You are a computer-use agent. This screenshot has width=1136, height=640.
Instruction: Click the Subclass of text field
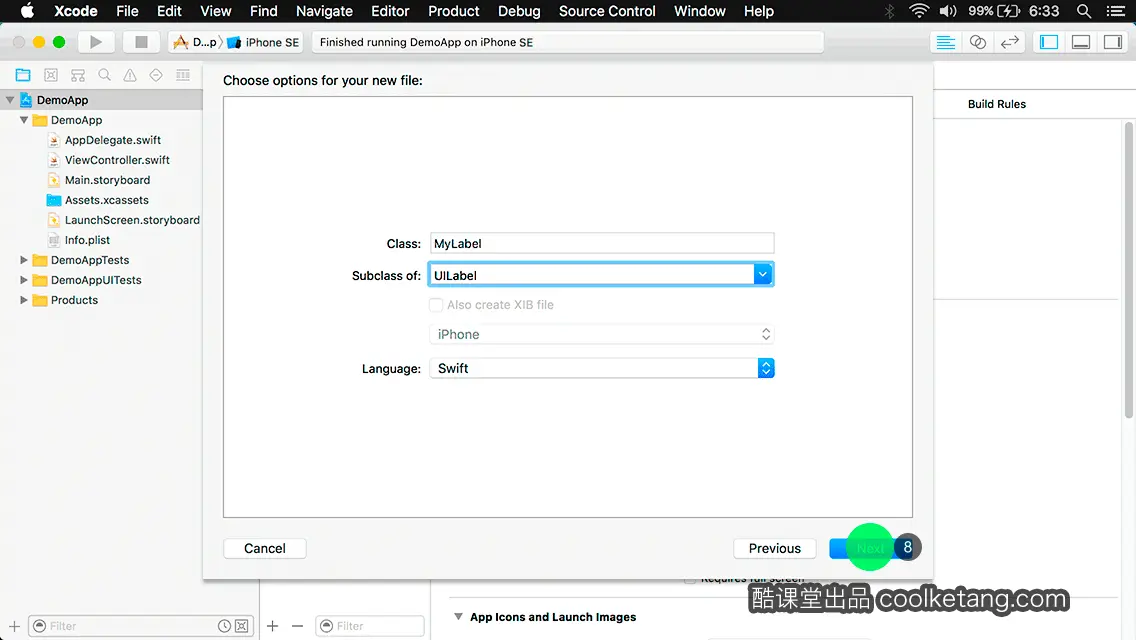(x=592, y=275)
